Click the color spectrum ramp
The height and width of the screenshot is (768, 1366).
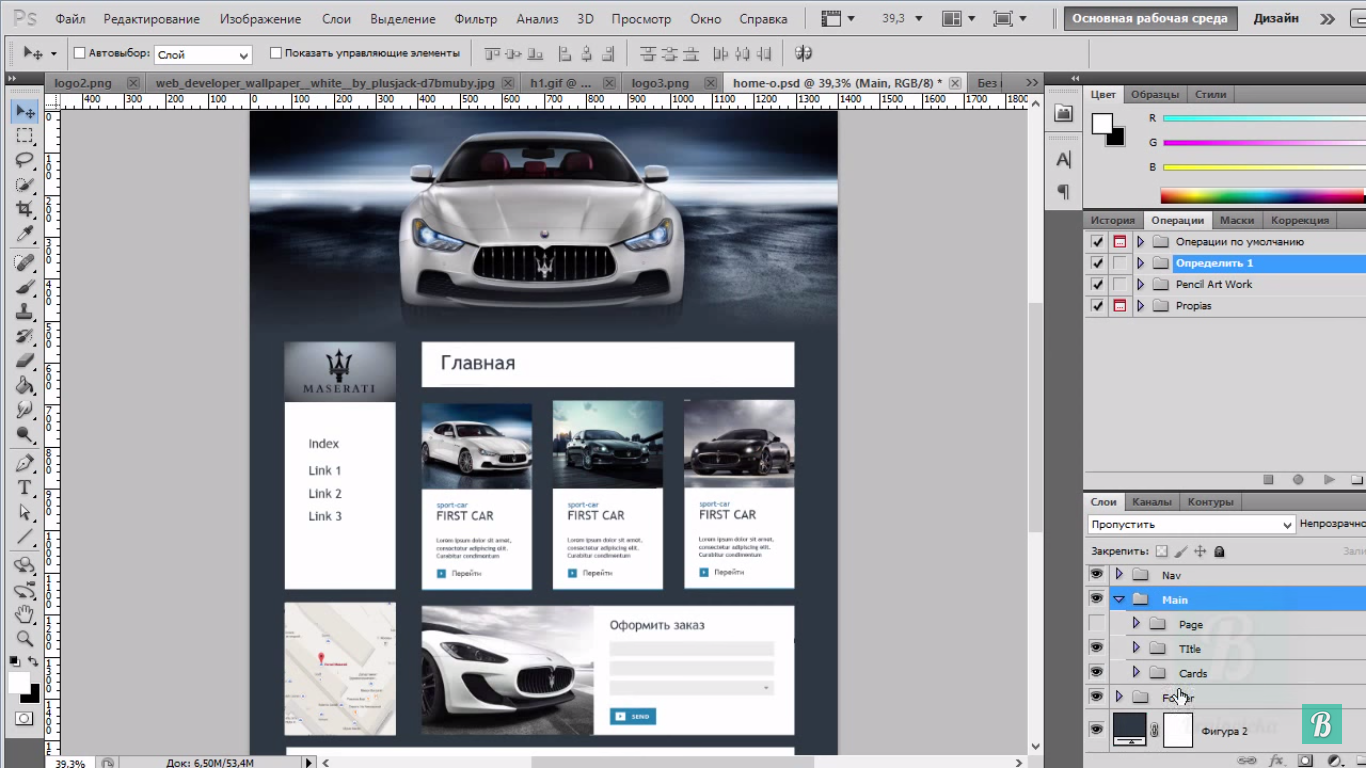pos(1262,196)
